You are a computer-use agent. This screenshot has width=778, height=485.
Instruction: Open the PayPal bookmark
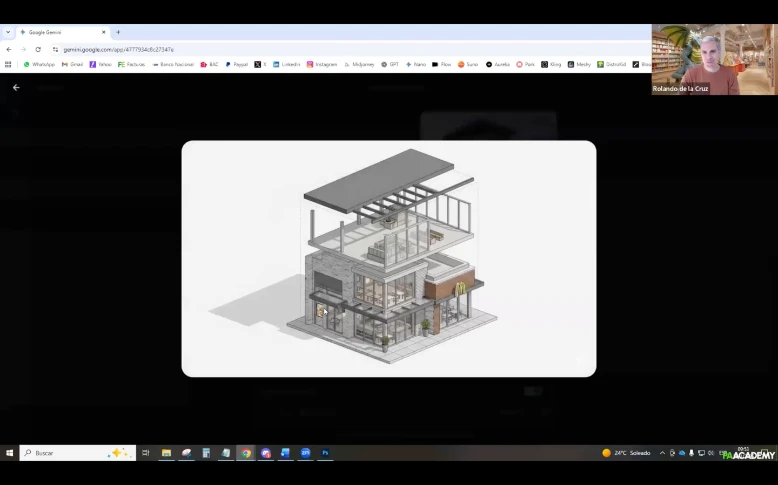point(236,64)
